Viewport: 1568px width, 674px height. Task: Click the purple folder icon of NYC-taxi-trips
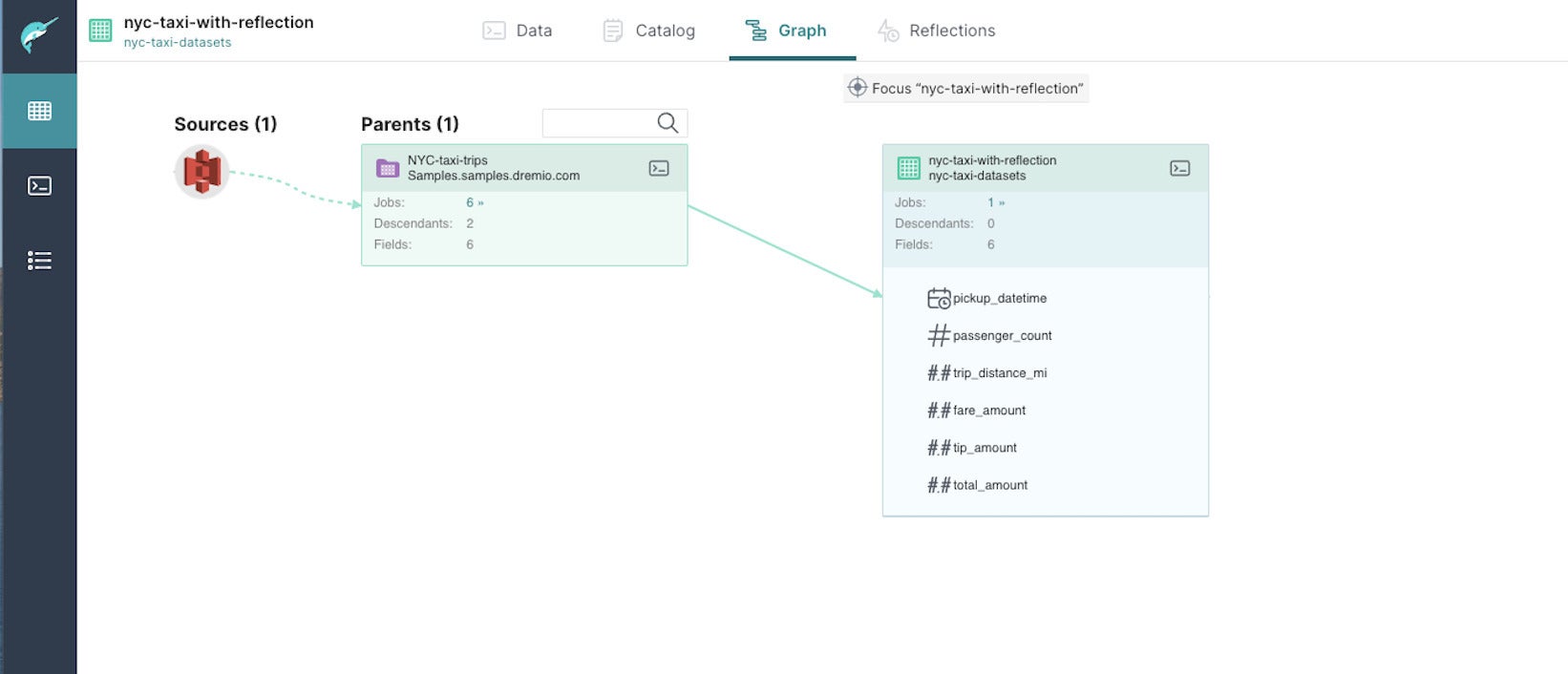tap(387, 168)
